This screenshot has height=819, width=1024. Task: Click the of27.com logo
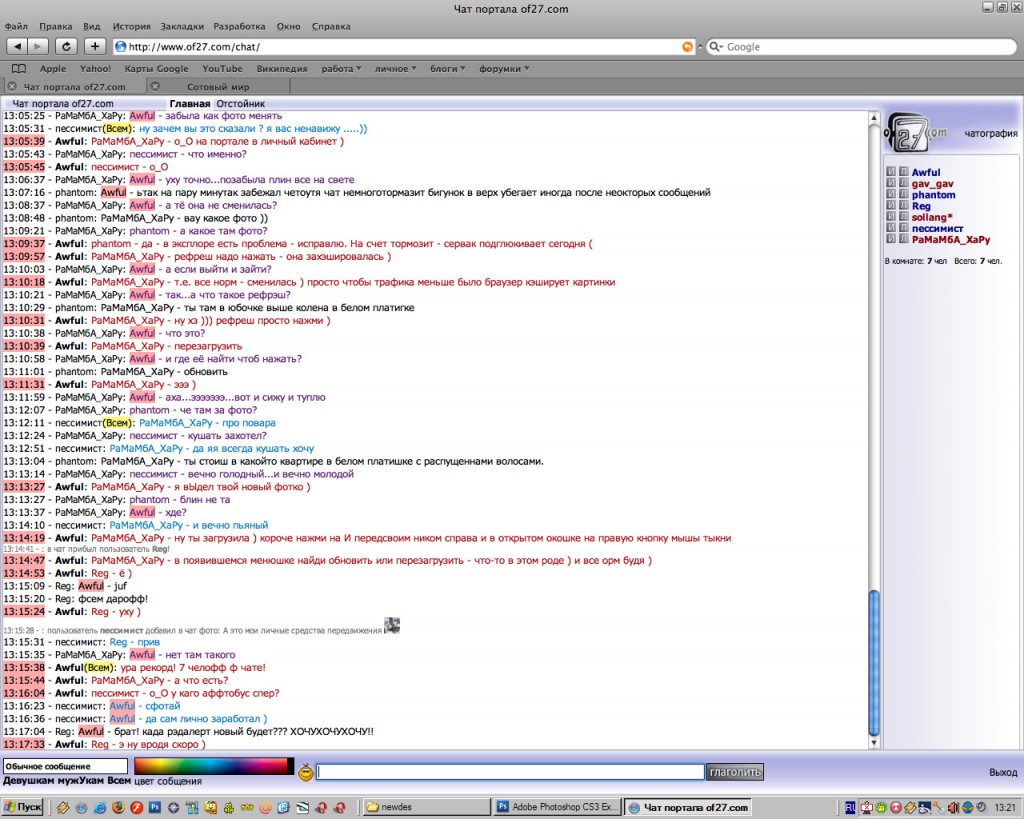tap(915, 131)
